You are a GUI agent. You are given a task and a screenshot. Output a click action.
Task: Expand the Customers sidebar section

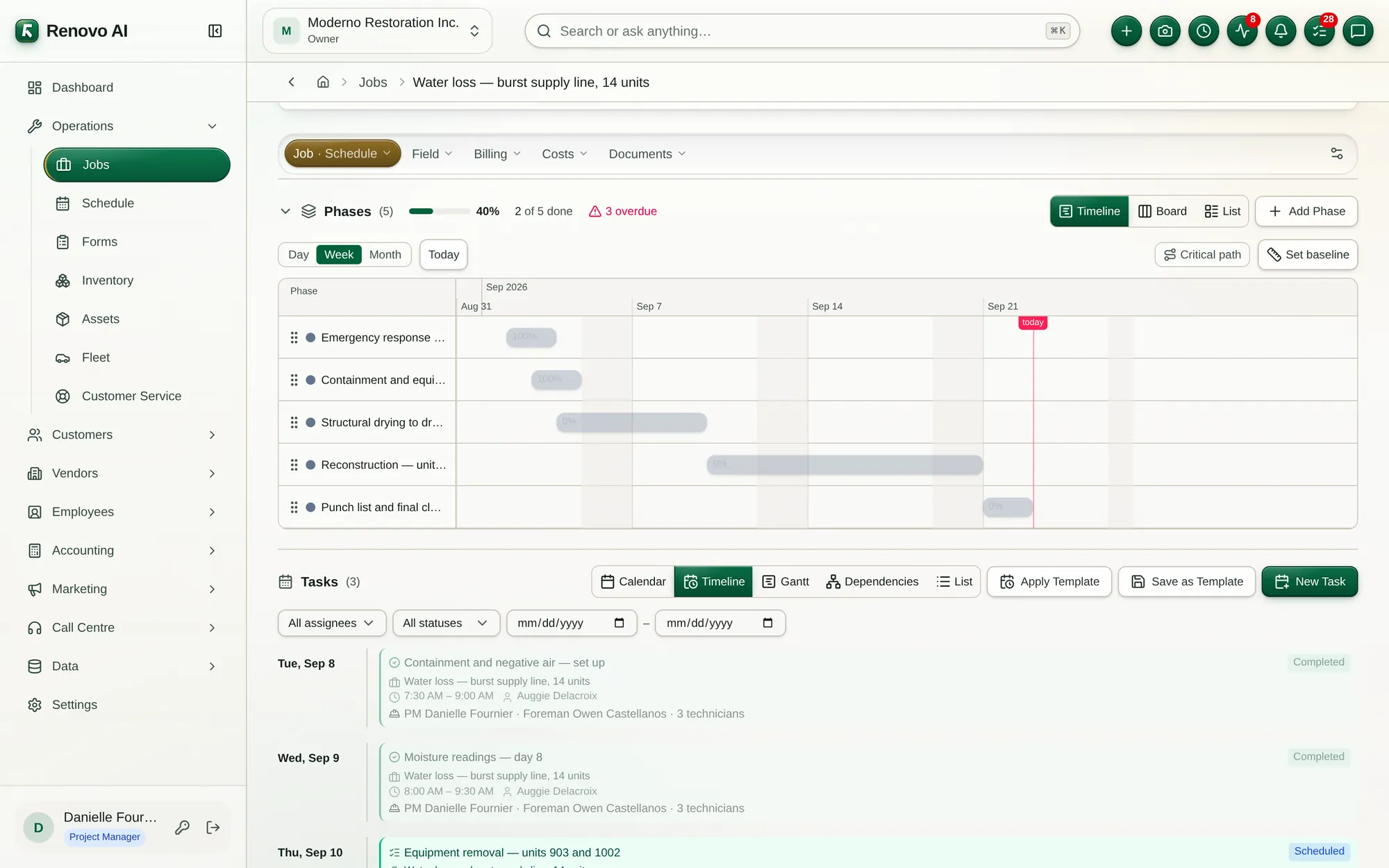(x=122, y=435)
